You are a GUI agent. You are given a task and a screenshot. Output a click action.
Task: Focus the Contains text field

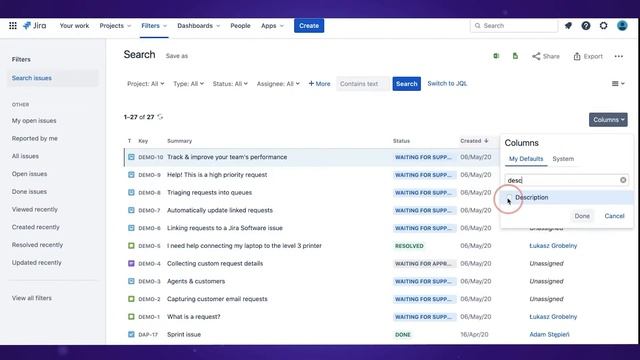point(362,84)
